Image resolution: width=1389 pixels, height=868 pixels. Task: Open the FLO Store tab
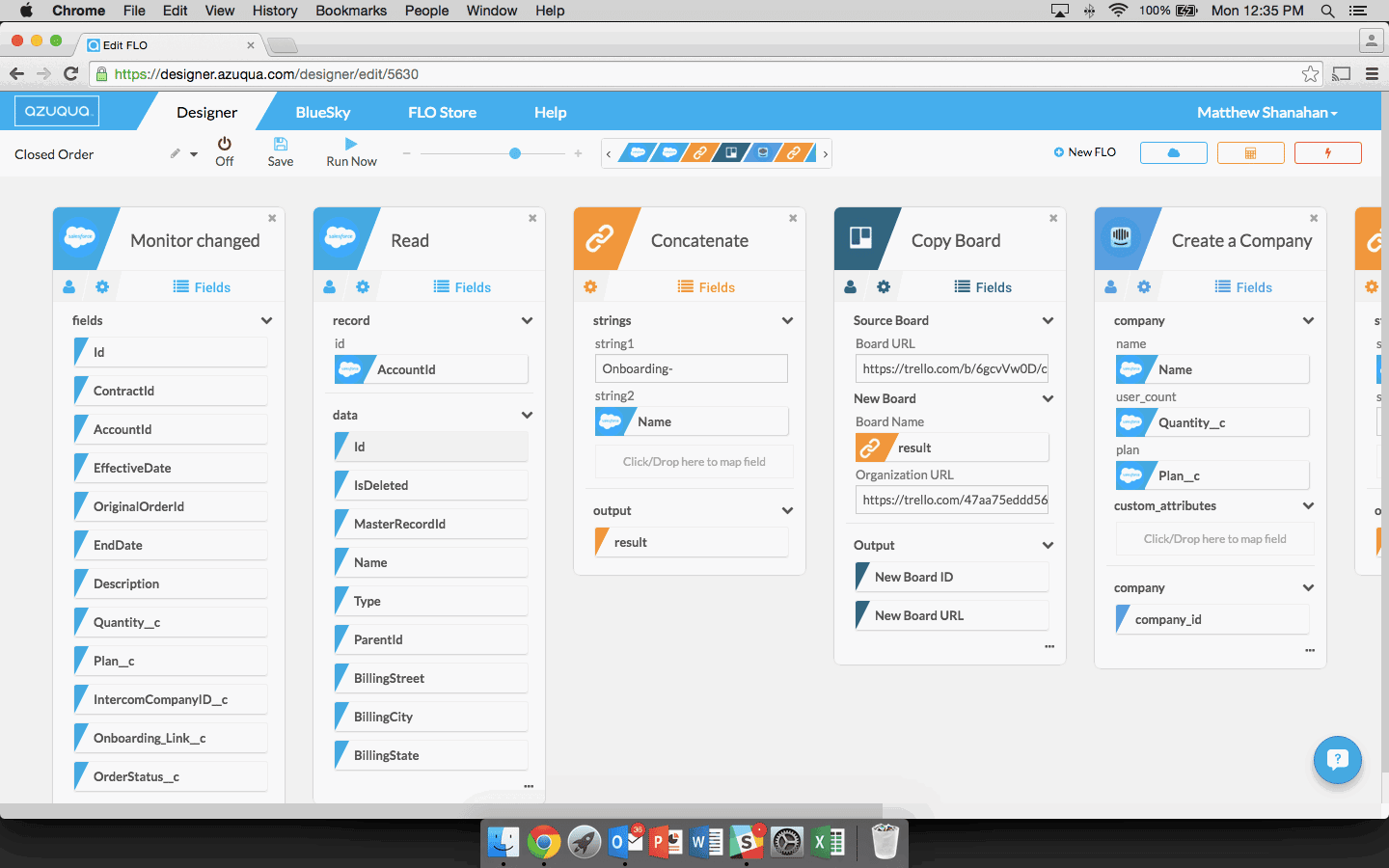click(442, 112)
